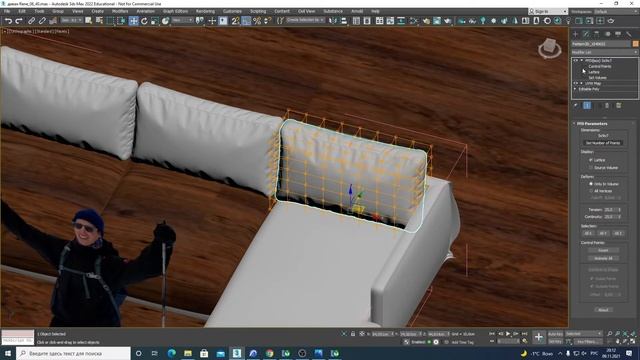Screen dimensions: 640x360
Task: Open the Modifiers menu
Action: pos(120,11)
